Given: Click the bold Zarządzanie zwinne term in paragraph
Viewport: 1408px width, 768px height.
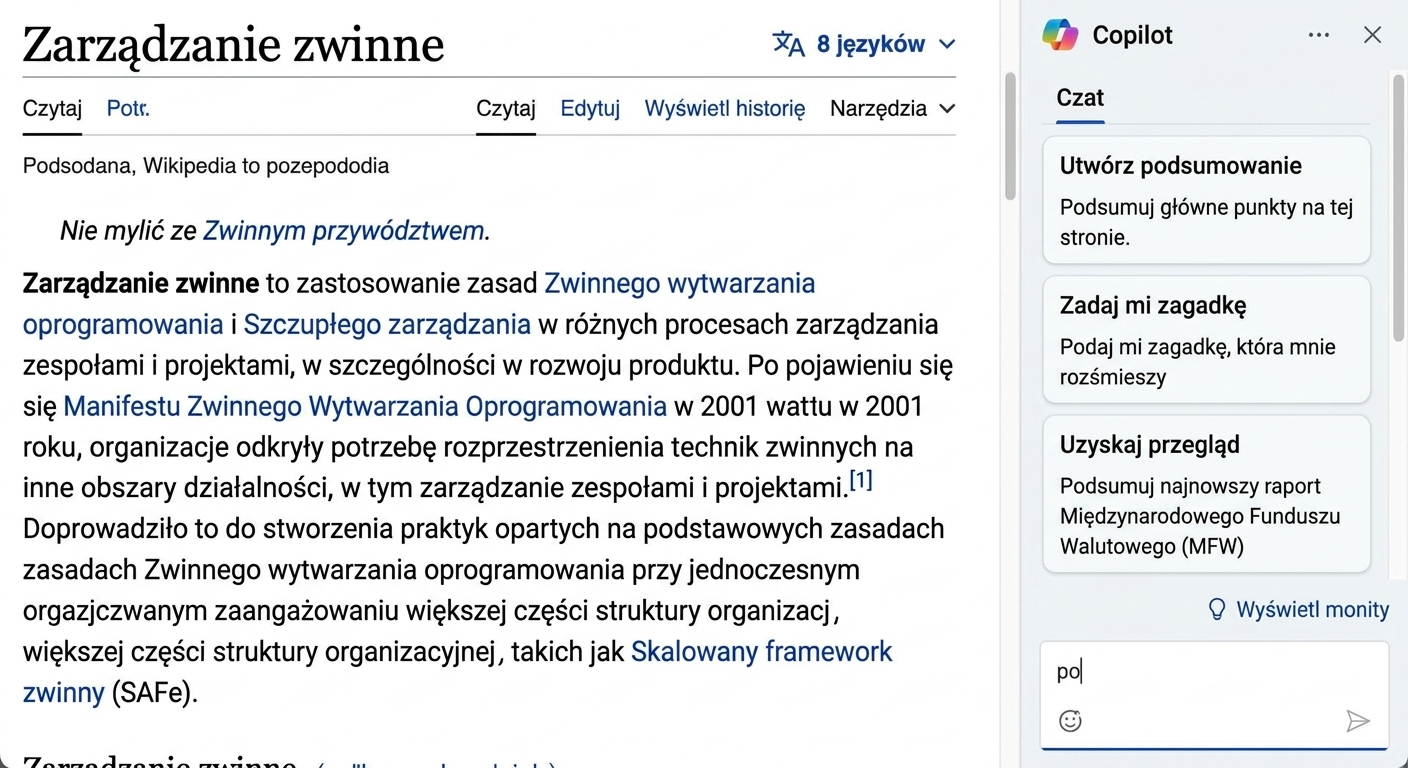Looking at the screenshot, I should coord(141,284).
